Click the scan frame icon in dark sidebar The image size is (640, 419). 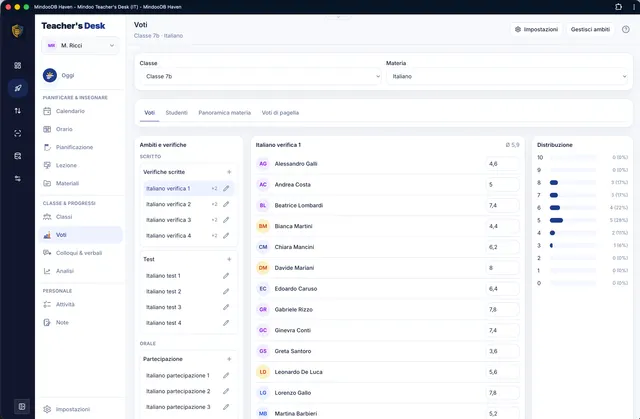point(18,133)
